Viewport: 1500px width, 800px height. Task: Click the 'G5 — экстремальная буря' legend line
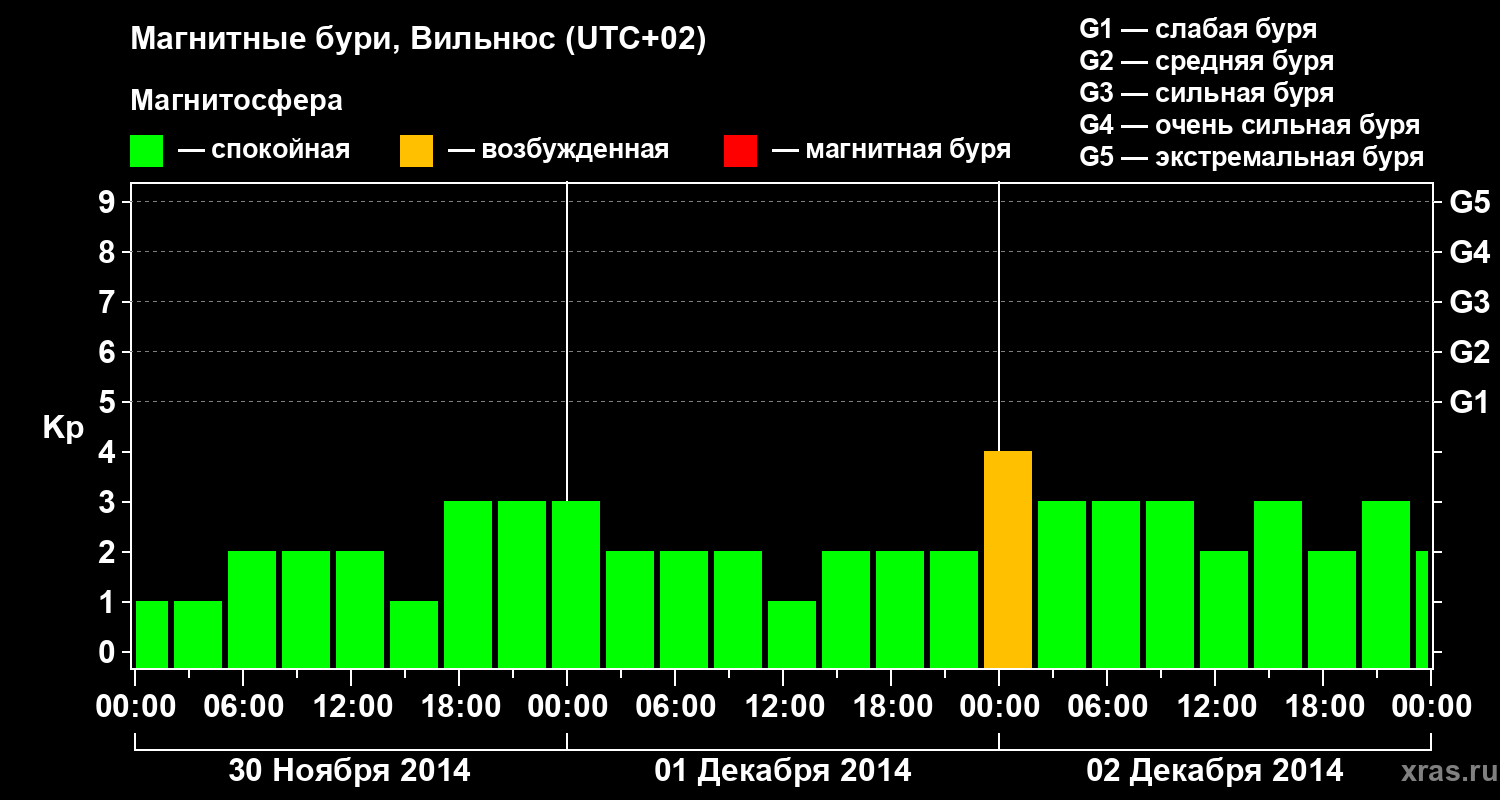point(1252,157)
